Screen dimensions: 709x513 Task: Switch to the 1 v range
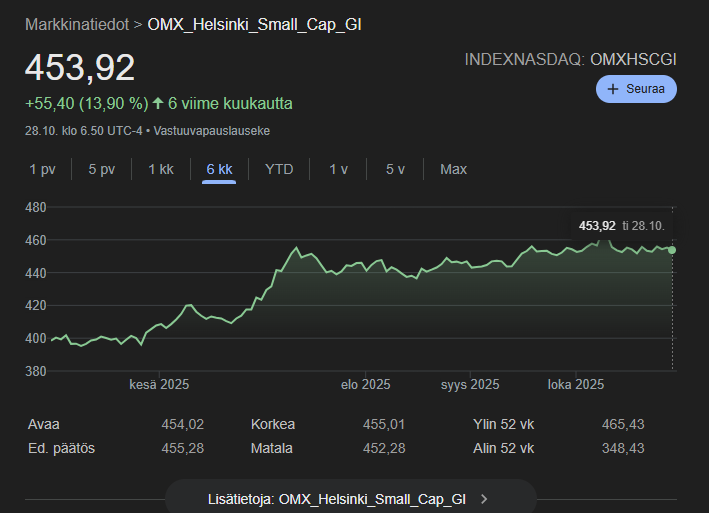[339, 169]
